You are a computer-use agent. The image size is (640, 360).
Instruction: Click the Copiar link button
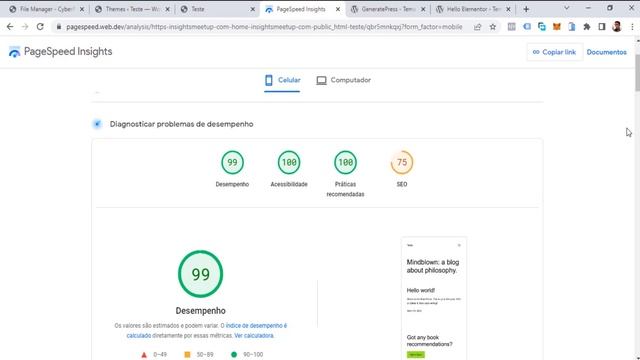pyautogui.click(x=554, y=52)
